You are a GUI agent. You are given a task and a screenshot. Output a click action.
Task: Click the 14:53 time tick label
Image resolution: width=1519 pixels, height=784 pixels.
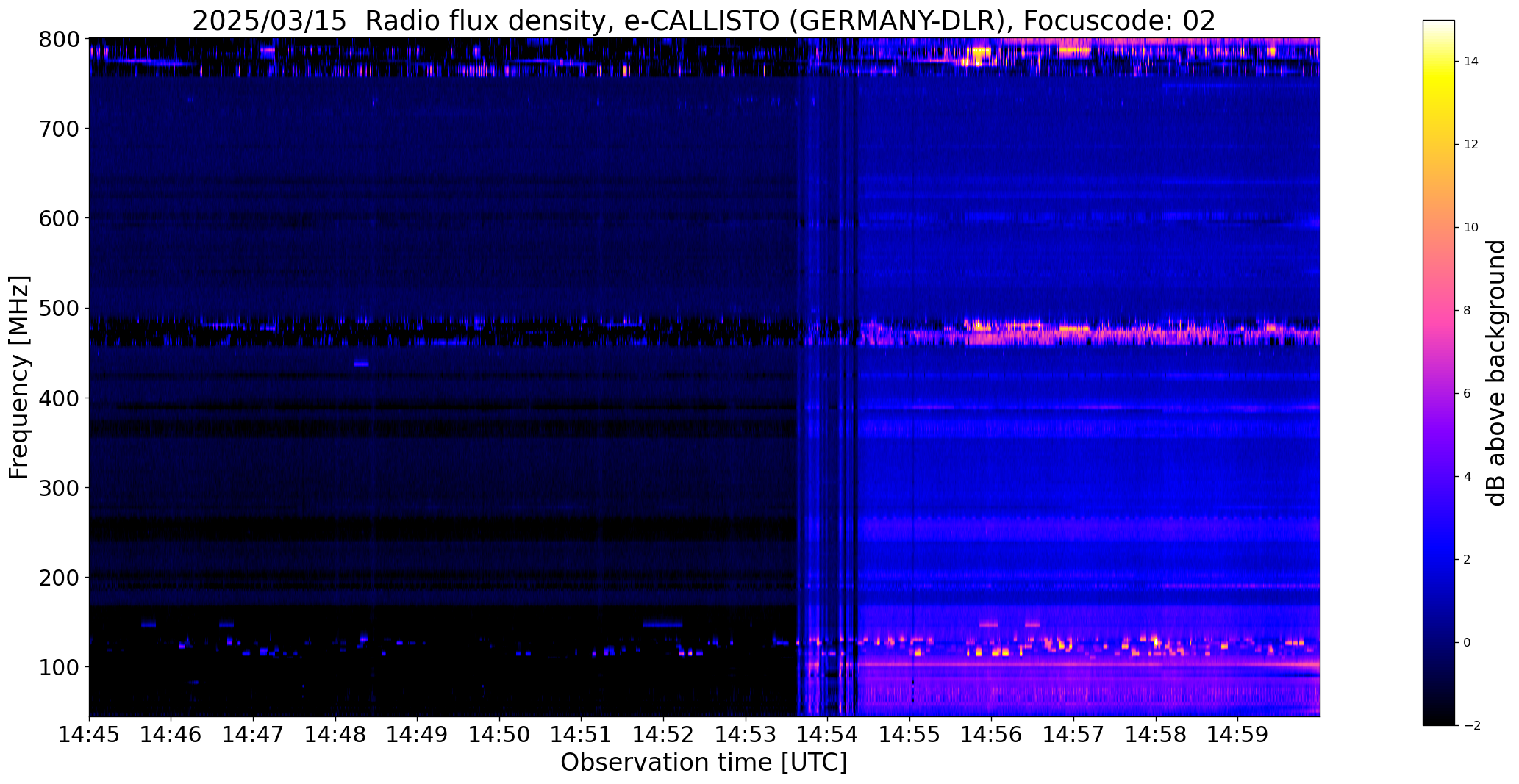click(x=746, y=735)
